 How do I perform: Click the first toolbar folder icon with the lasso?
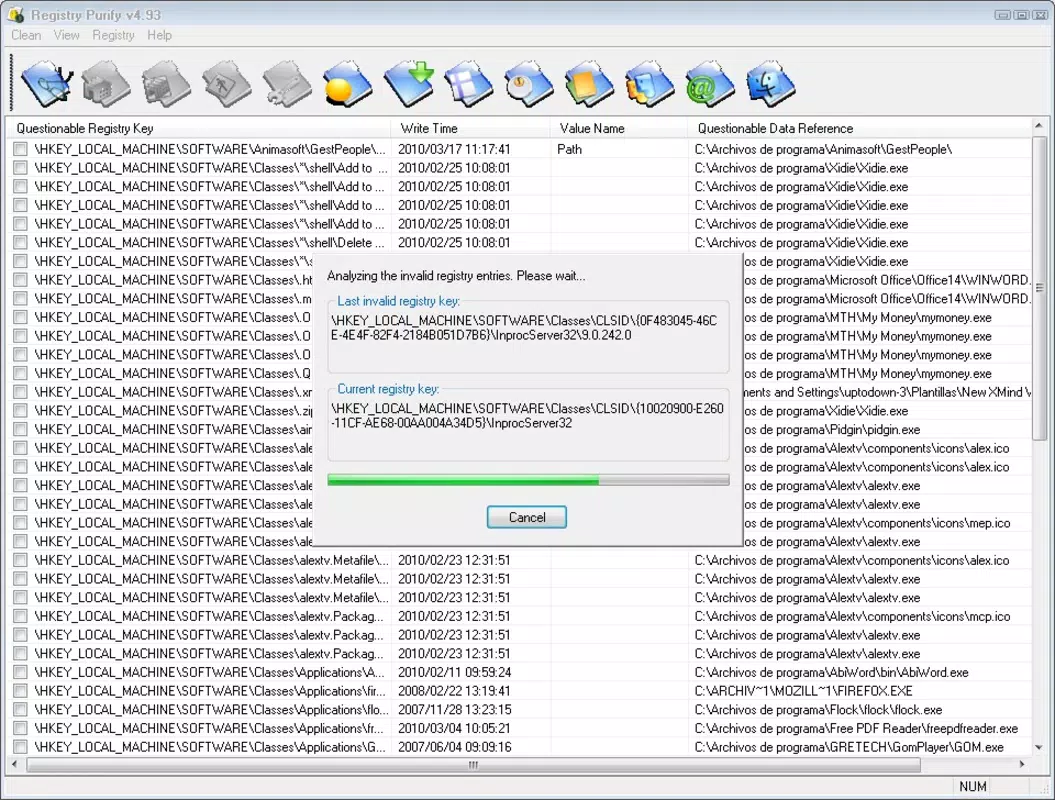[46, 83]
